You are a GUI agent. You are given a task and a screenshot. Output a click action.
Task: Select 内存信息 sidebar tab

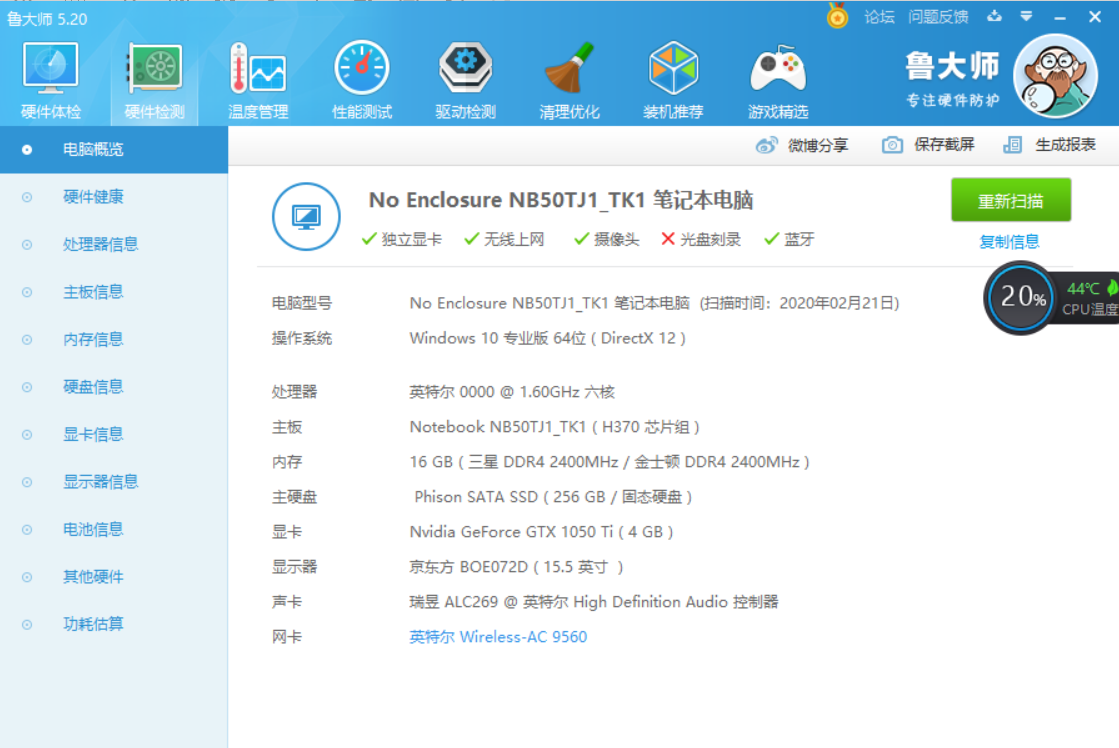114,340
